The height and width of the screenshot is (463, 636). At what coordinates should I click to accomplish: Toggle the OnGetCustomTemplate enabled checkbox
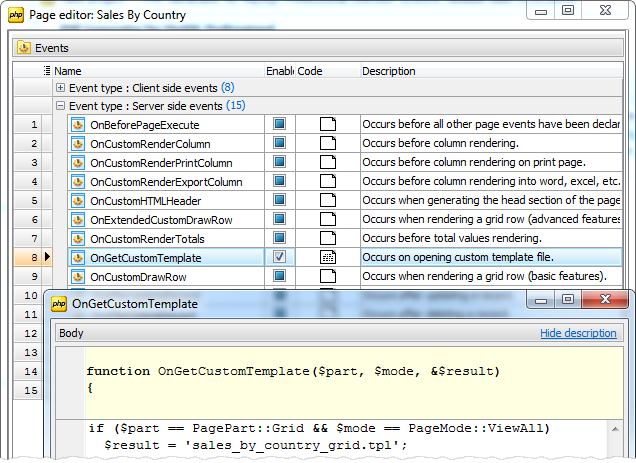click(x=280, y=257)
